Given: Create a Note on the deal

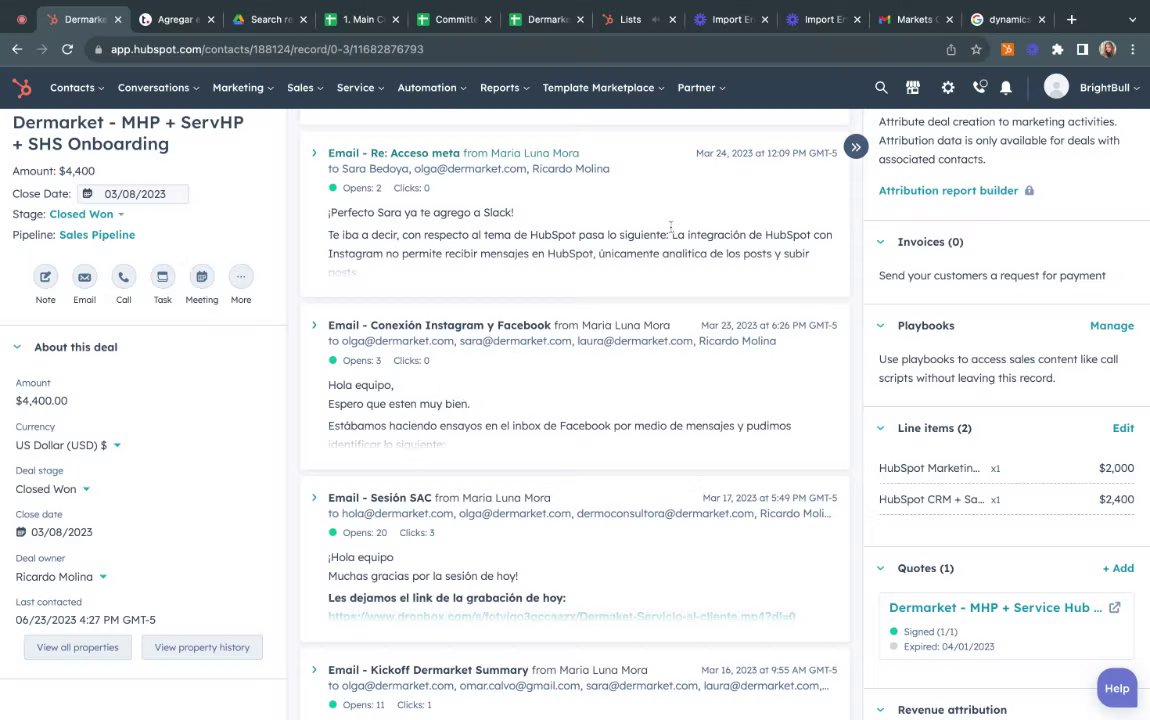Looking at the screenshot, I should pos(45,276).
